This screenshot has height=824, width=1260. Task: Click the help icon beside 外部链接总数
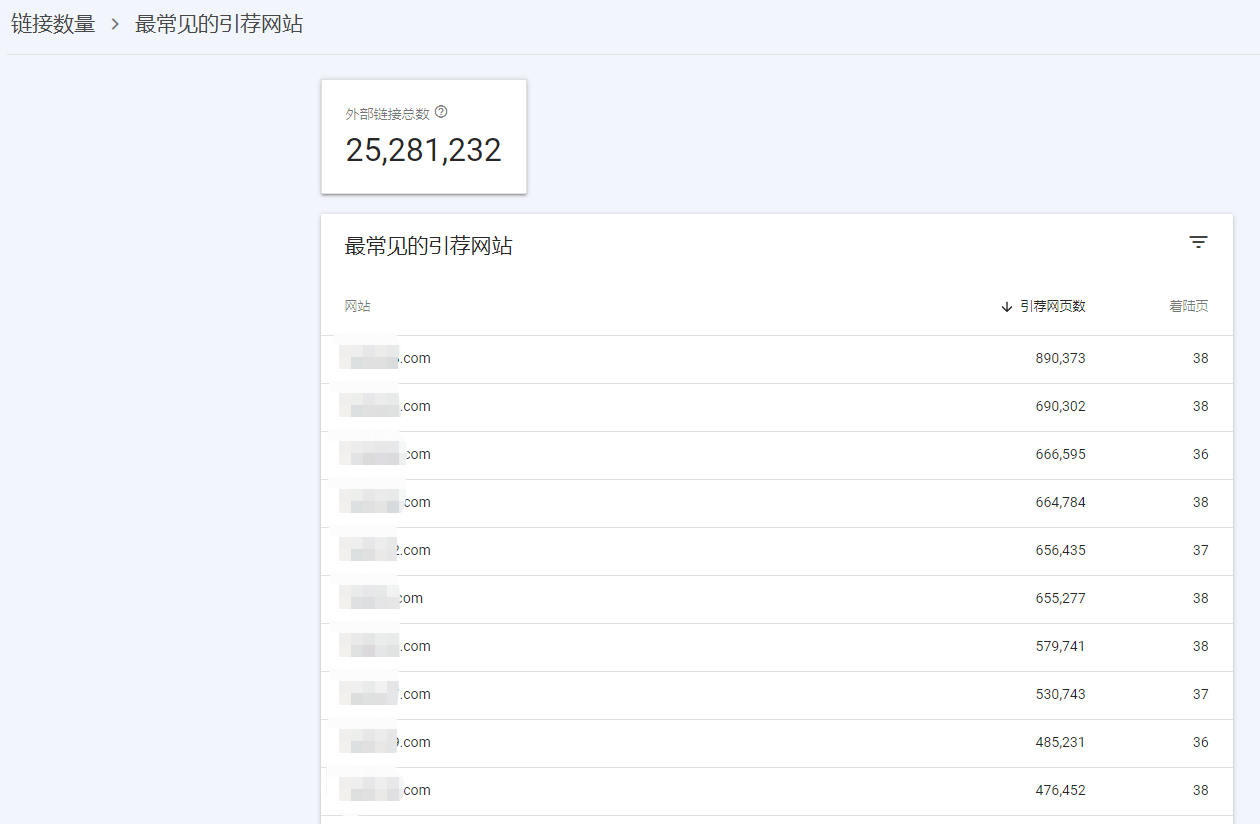pyautogui.click(x=441, y=113)
